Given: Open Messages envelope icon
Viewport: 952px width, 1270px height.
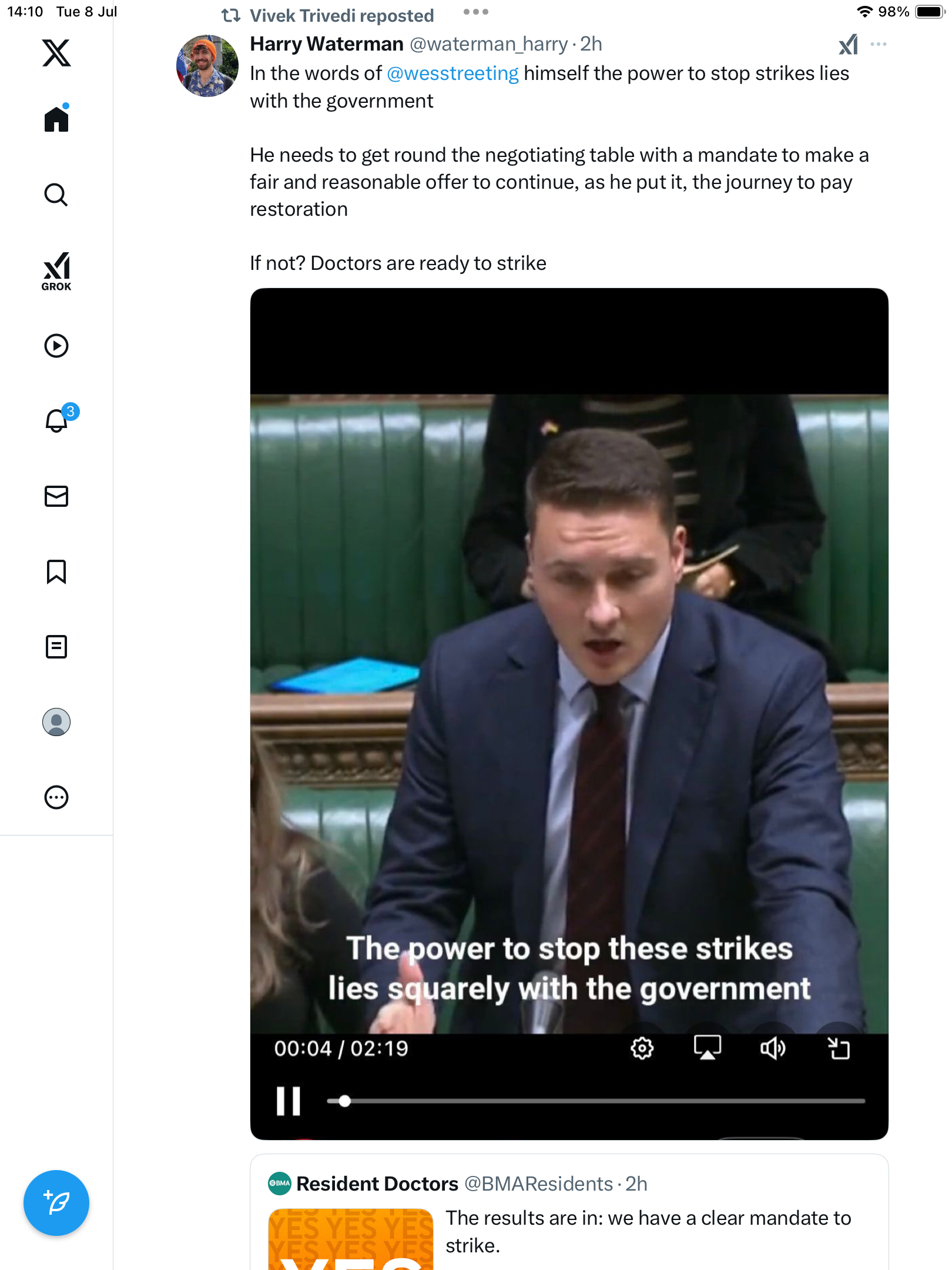Looking at the screenshot, I should pyautogui.click(x=56, y=496).
